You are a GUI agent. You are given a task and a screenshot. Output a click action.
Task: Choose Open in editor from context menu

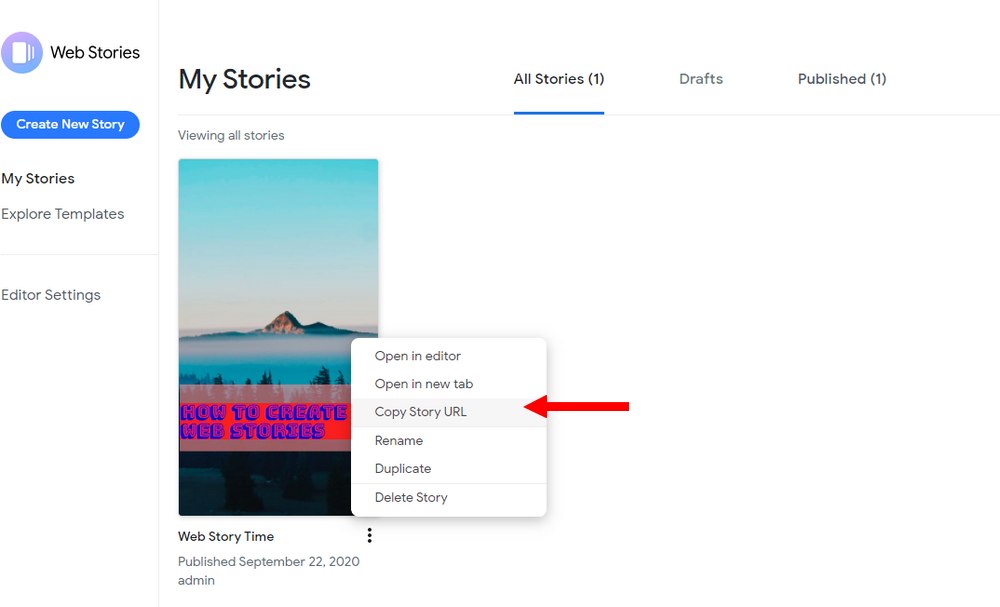coord(449,356)
